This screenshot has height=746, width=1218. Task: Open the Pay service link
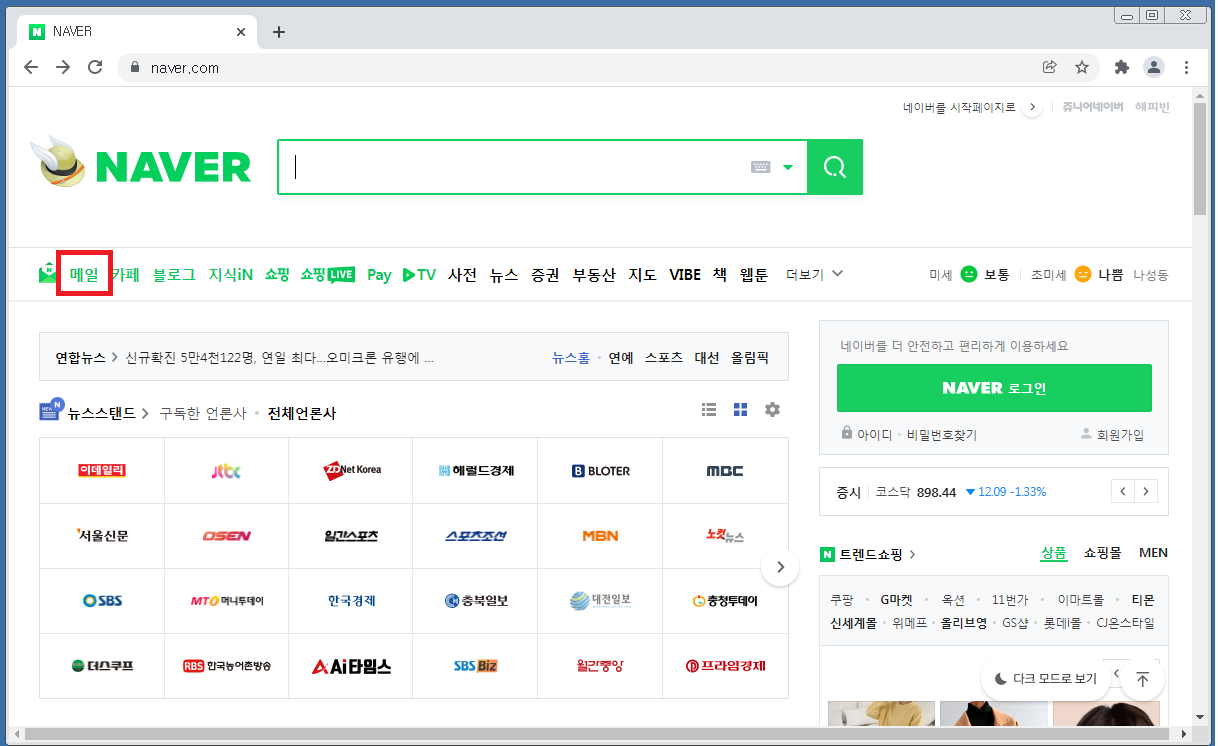[x=379, y=274]
